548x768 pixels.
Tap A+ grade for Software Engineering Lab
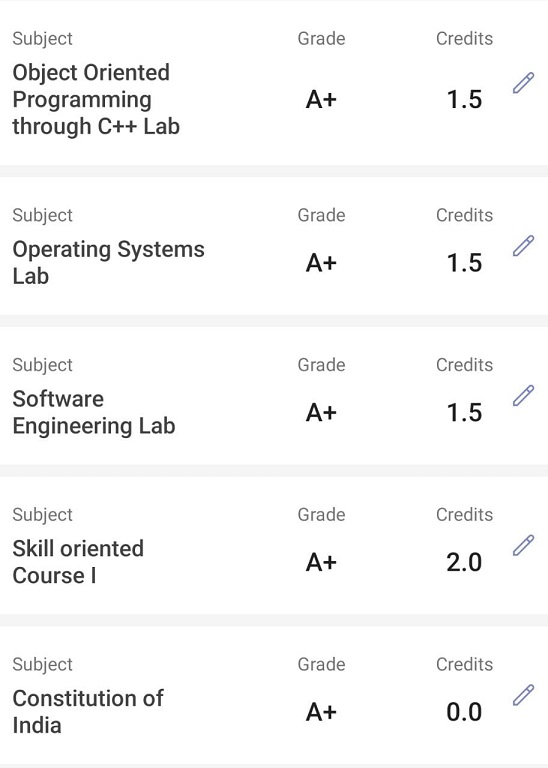tap(321, 413)
